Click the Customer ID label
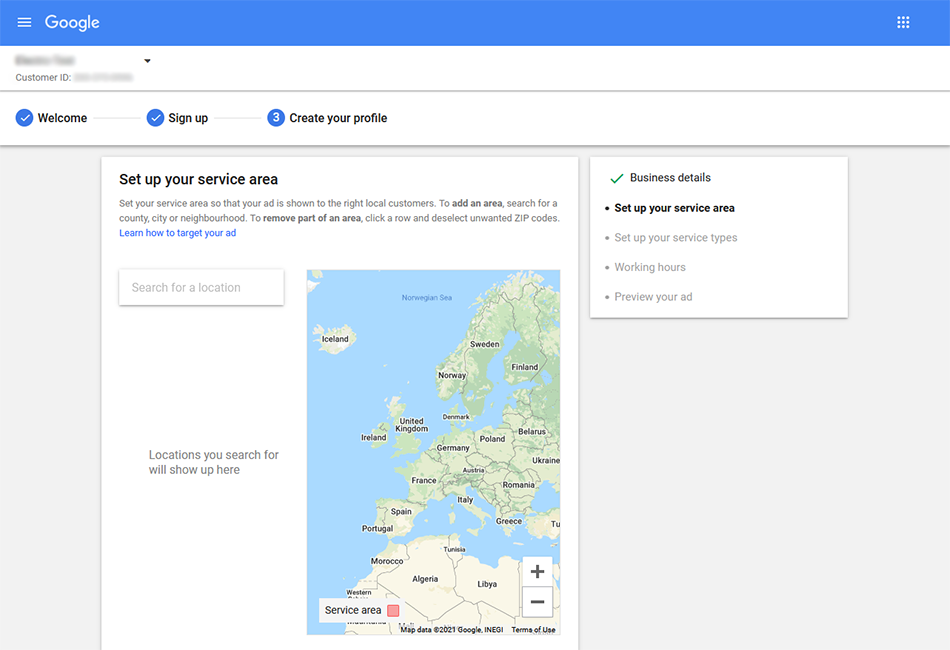Image resolution: width=950 pixels, height=650 pixels. 43,78
